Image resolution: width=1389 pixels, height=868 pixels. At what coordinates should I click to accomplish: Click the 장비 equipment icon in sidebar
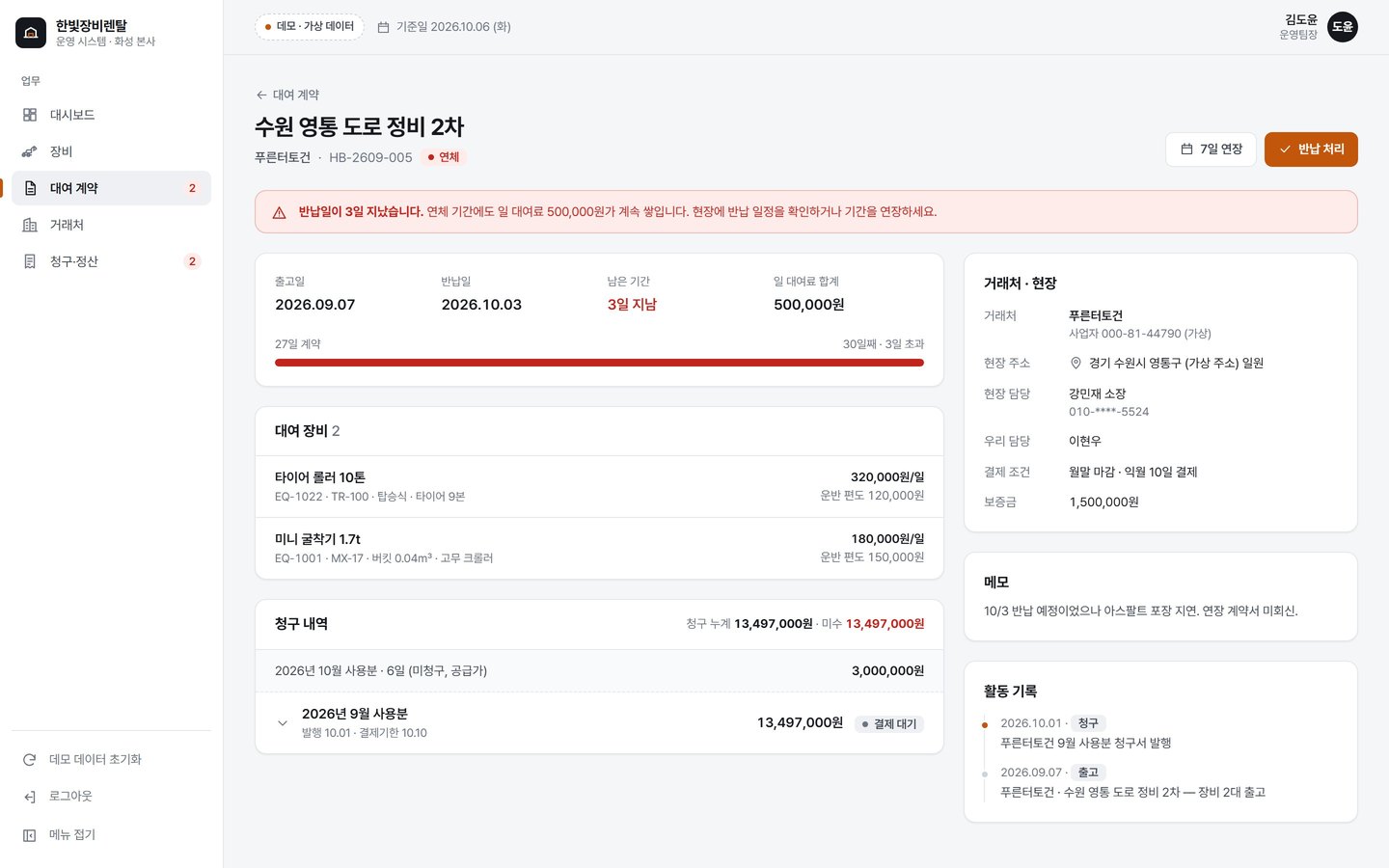point(30,151)
